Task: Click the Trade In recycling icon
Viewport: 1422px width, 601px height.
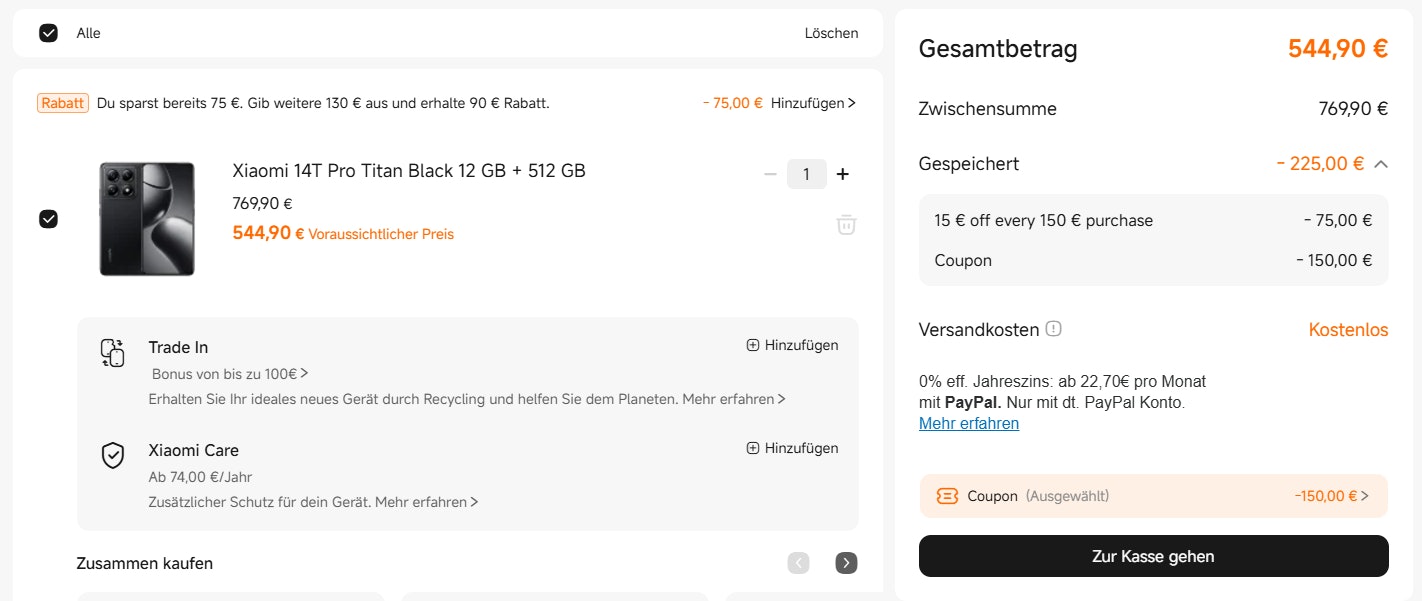Action: [112, 352]
